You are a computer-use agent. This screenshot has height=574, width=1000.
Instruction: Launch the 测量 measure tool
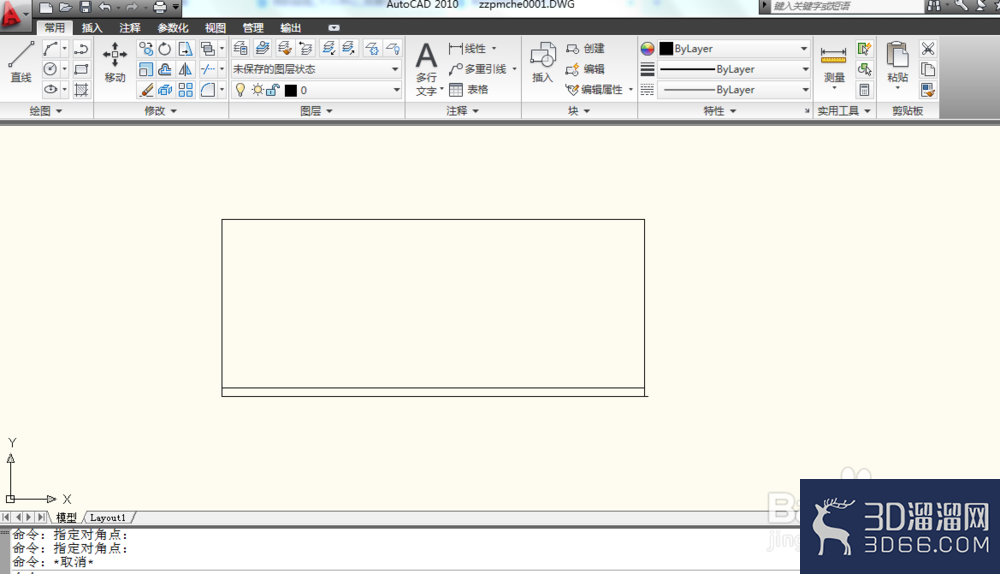(834, 65)
